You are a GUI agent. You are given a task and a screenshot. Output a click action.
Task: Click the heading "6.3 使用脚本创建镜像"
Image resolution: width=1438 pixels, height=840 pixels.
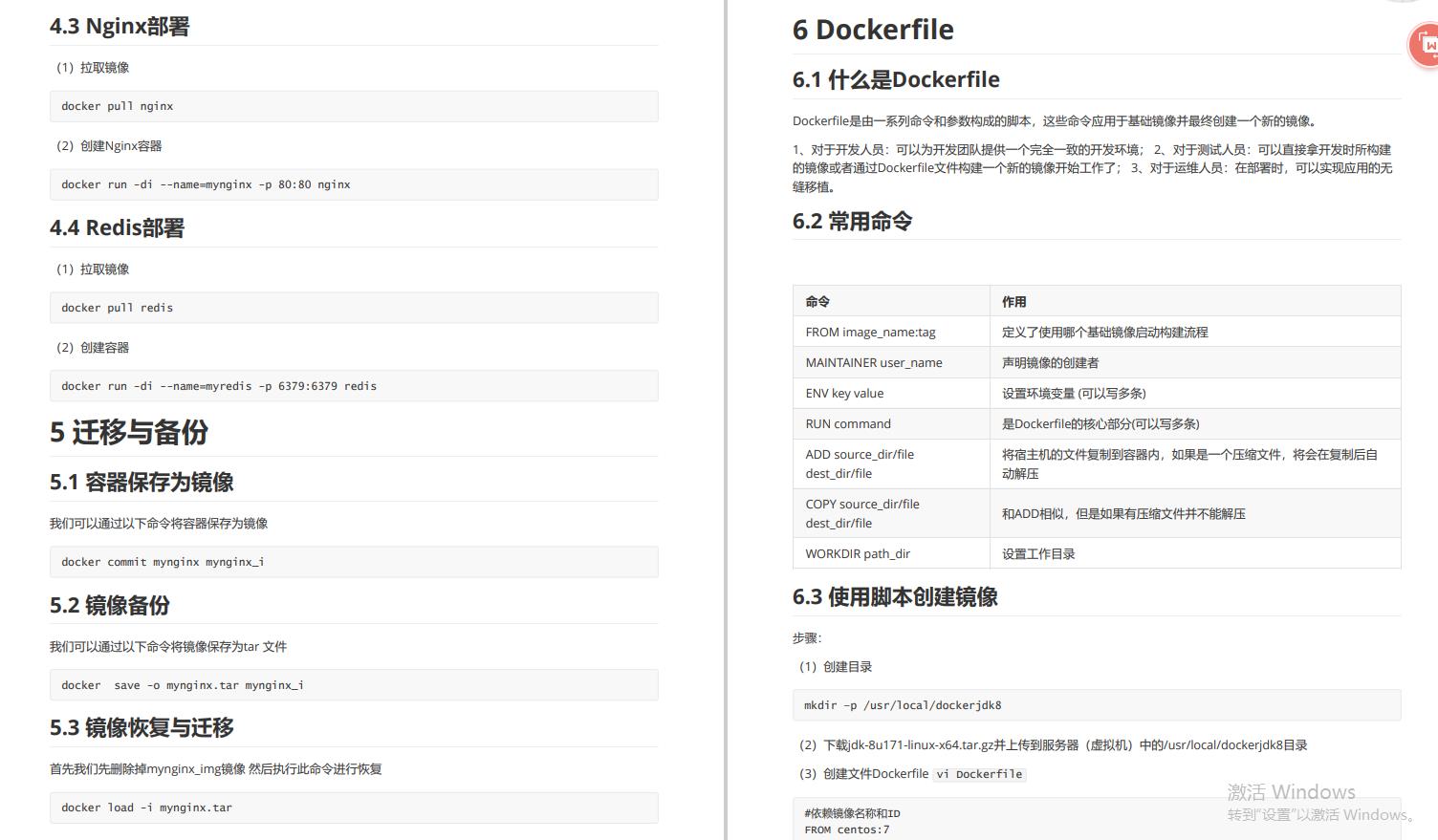[x=895, y=596]
